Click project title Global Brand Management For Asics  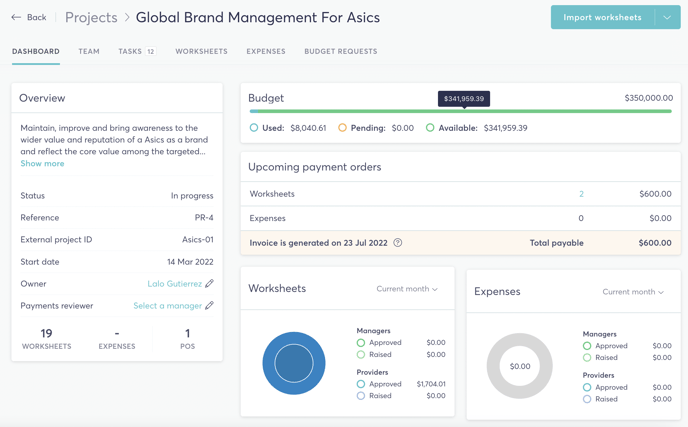[258, 18]
